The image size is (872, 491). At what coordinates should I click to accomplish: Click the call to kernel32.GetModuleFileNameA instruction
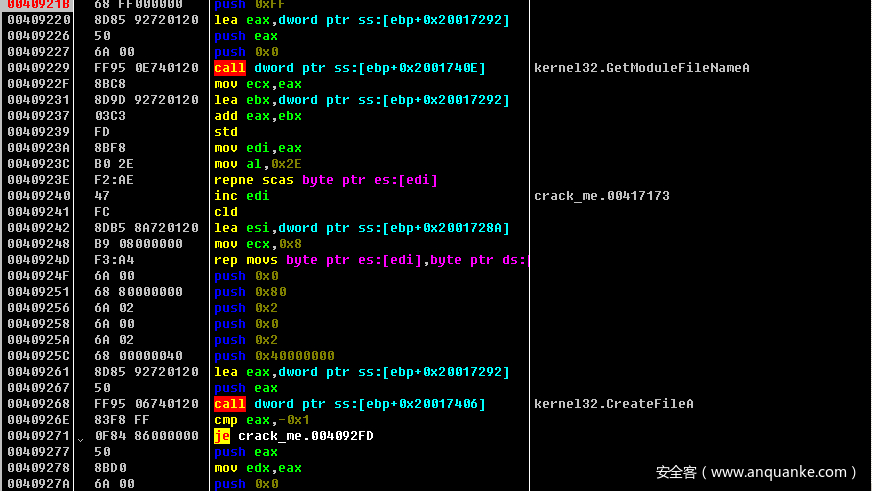click(350, 68)
